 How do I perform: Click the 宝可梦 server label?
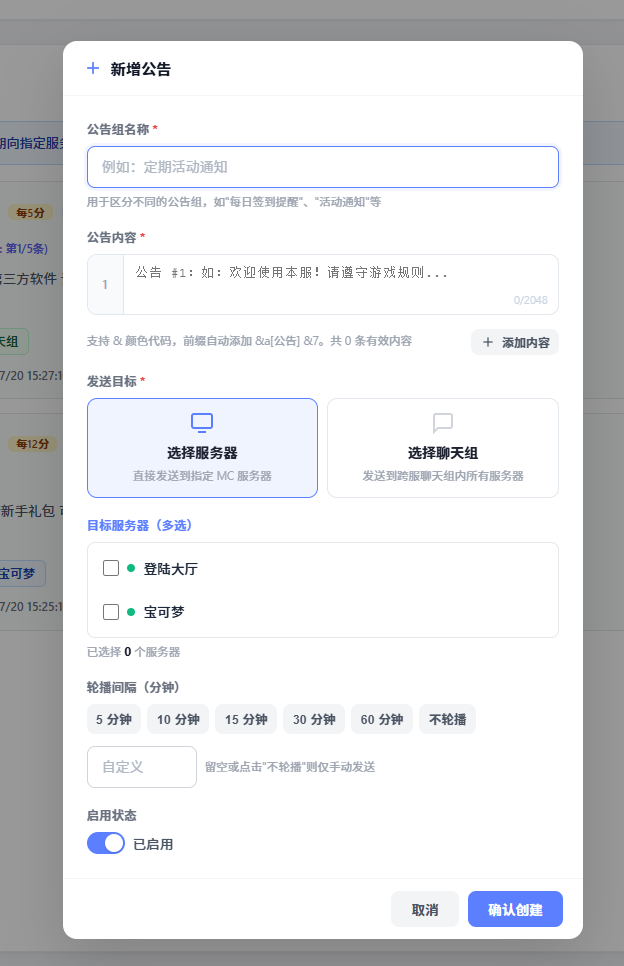click(164, 612)
